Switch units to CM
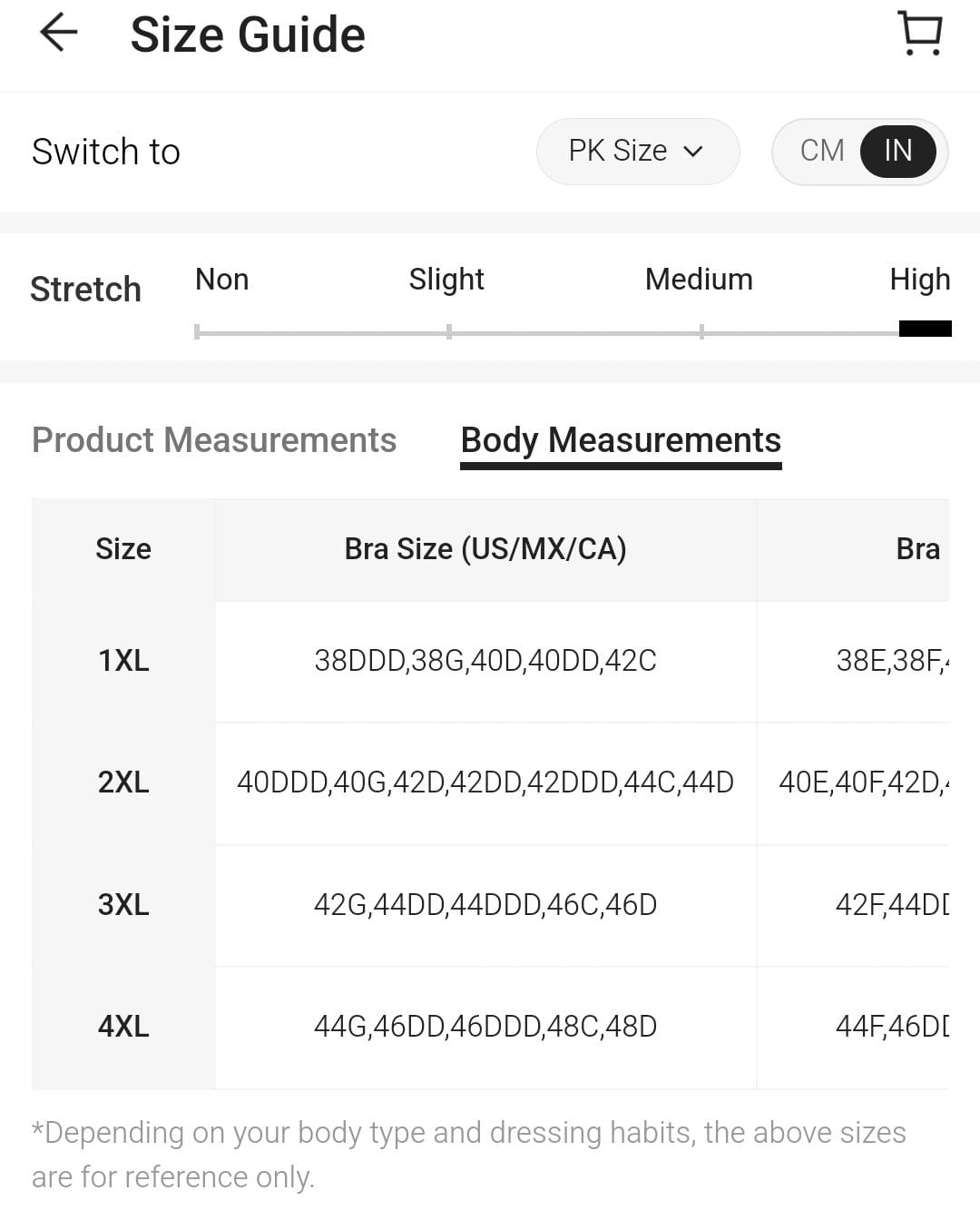The image size is (980, 1230). 822,151
